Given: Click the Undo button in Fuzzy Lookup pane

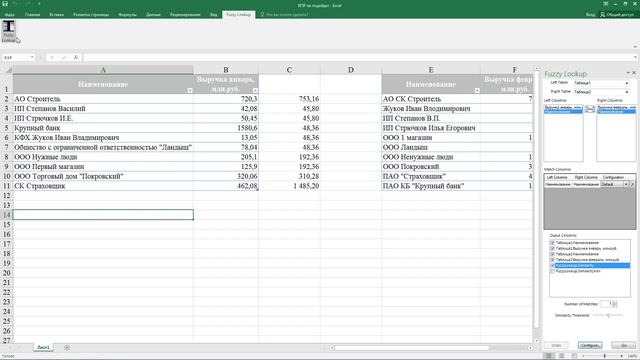Looking at the screenshot, I should coord(556,346).
